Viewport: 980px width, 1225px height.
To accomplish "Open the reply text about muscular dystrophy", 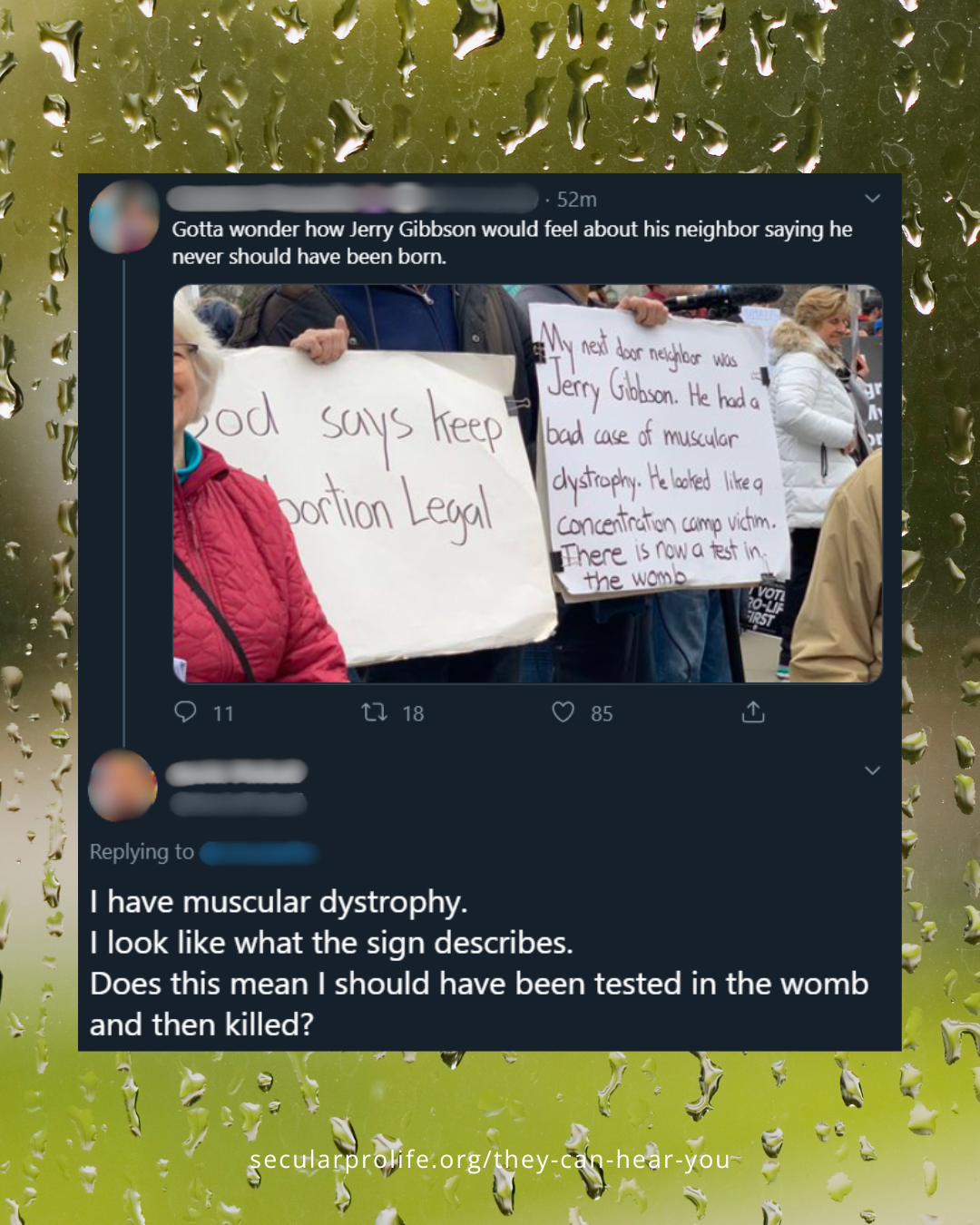I will coord(479,964).
